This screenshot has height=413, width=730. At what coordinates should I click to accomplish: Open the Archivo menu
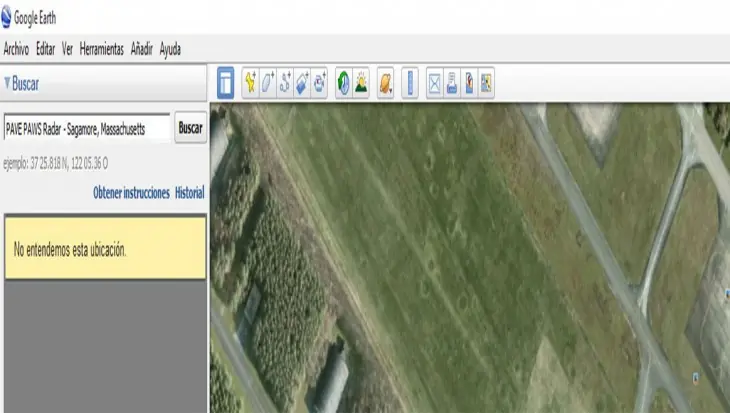tap(16, 49)
